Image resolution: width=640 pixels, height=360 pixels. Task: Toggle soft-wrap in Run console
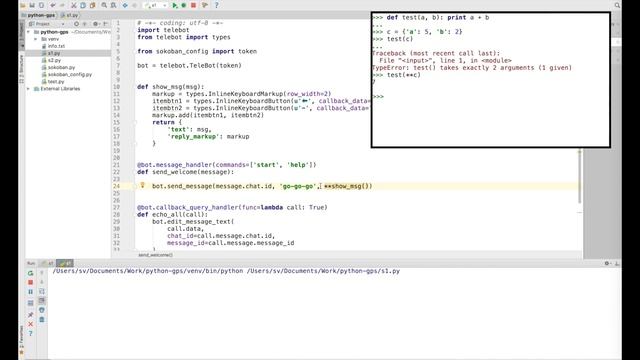[x=42, y=291]
